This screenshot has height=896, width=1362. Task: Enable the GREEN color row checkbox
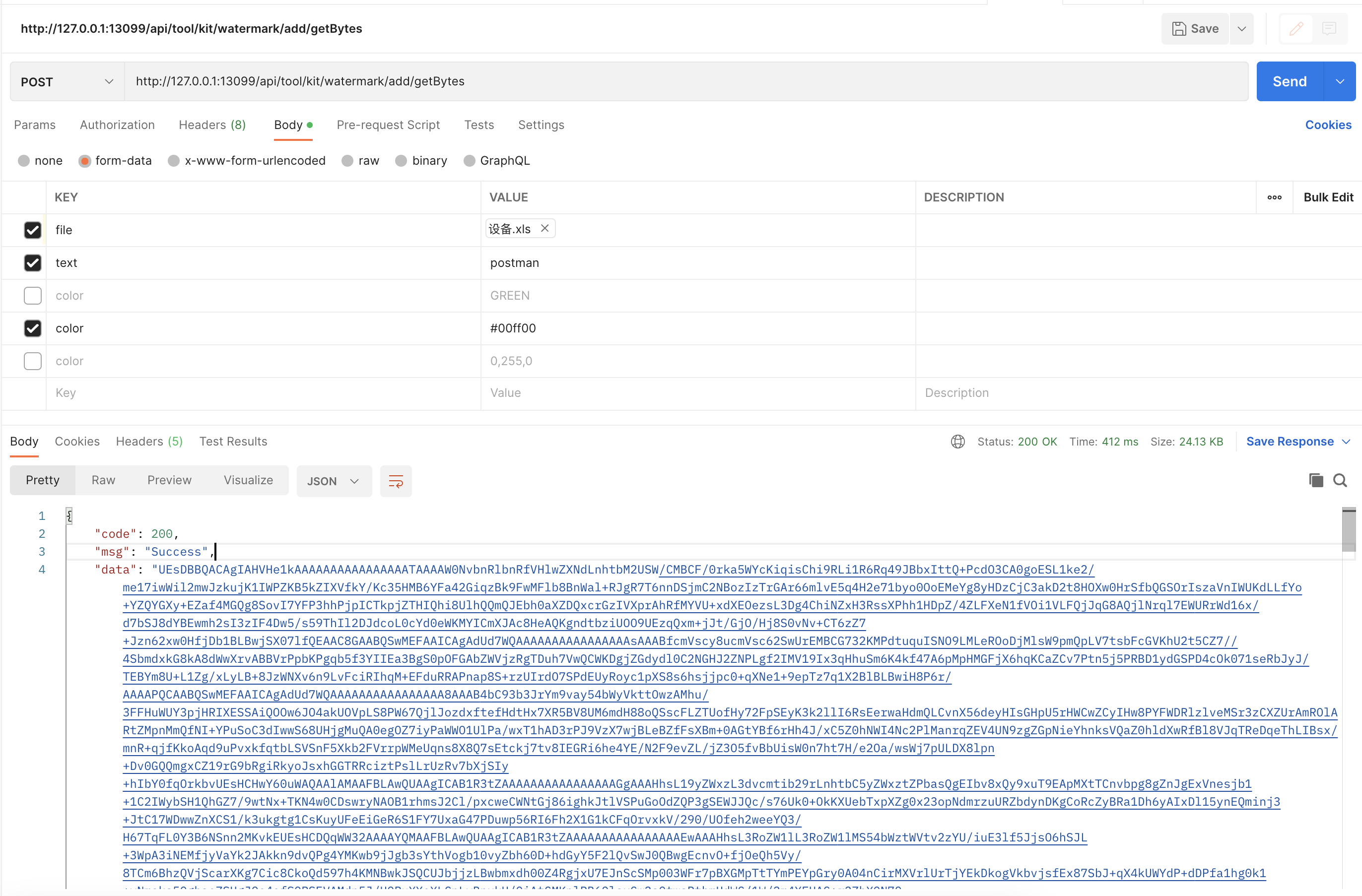point(33,296)
